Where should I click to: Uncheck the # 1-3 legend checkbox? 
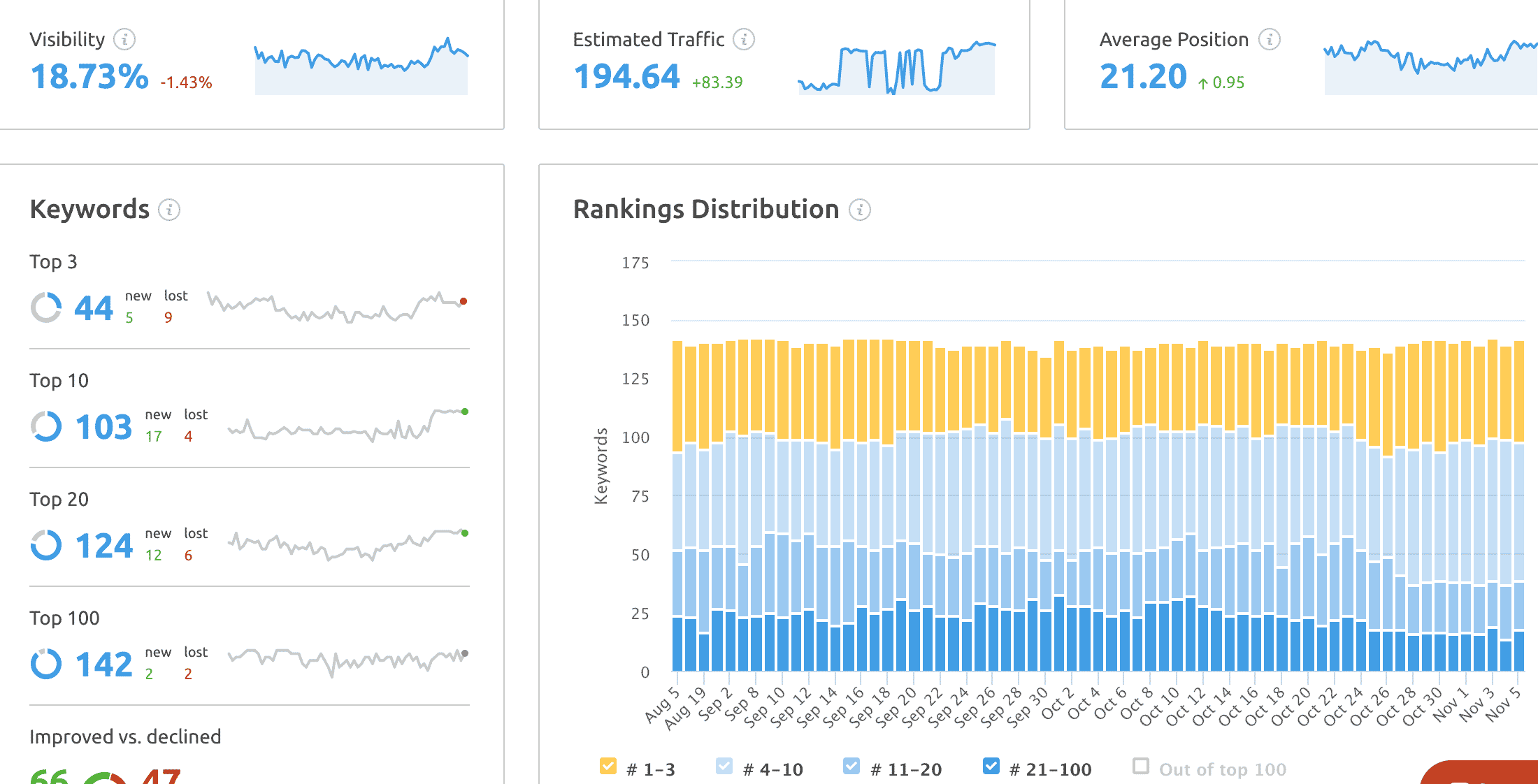(608, 766)
